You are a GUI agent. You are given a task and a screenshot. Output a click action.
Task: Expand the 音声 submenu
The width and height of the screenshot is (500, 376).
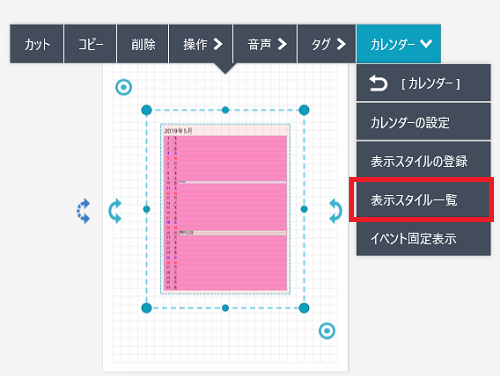(x=265, y=44)
